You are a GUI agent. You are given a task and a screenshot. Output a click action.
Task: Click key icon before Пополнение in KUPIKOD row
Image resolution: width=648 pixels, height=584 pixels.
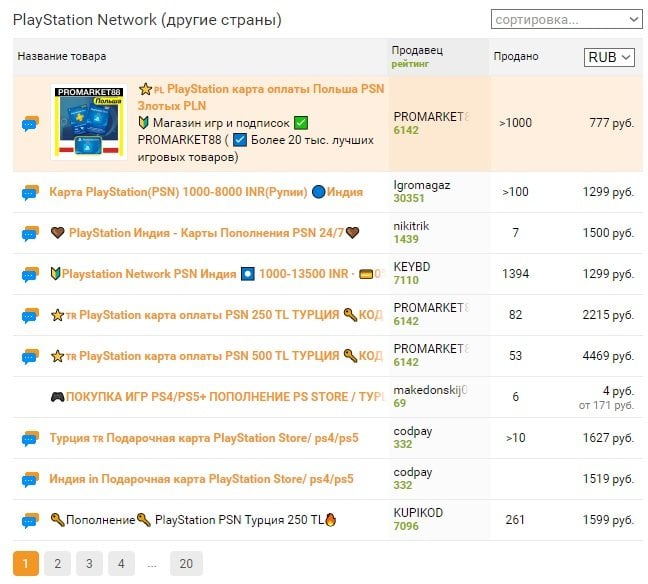[x=57, y=520]
